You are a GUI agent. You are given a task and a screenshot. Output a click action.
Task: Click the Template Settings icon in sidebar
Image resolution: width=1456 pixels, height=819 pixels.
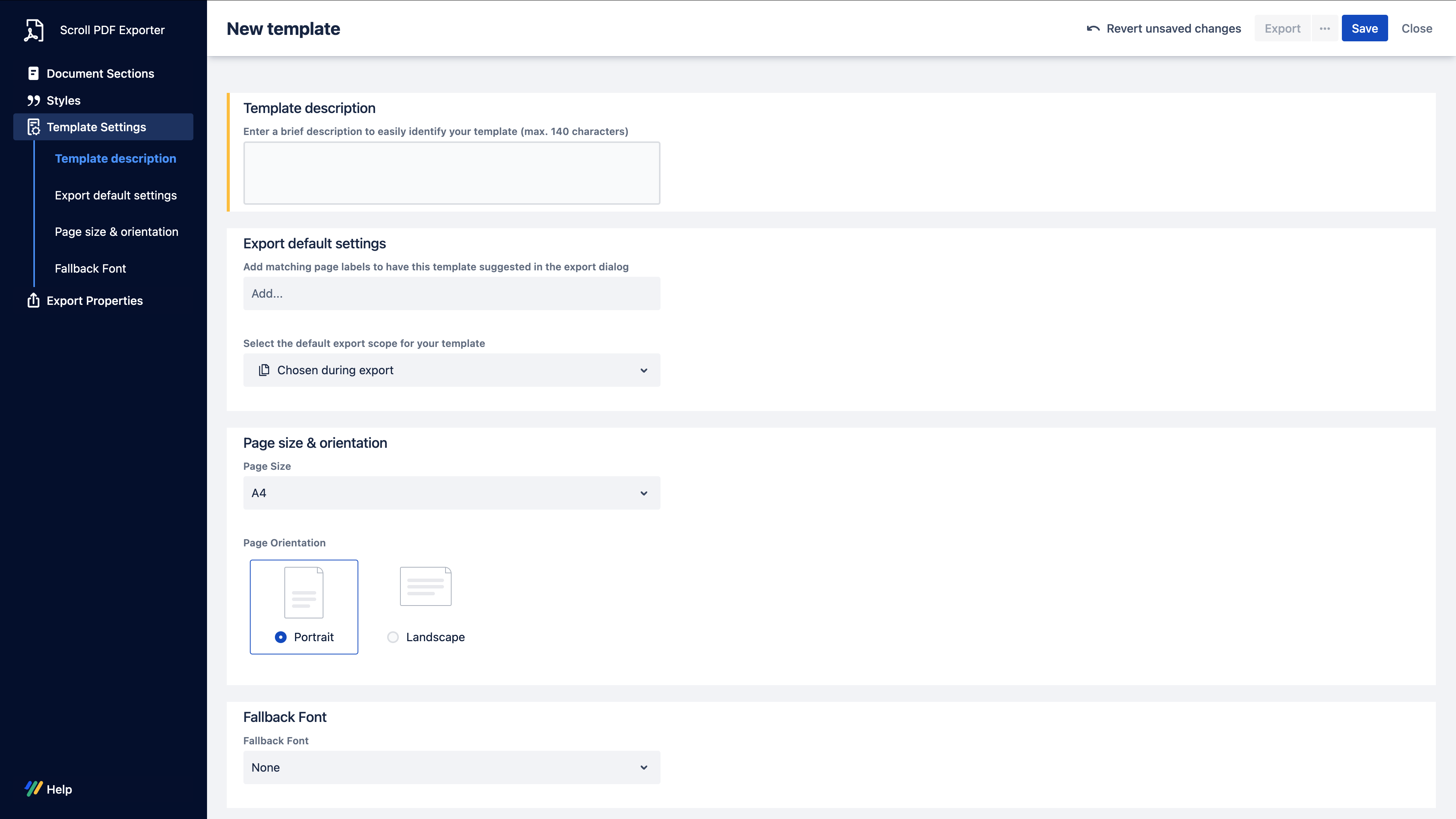coord(33,127)
